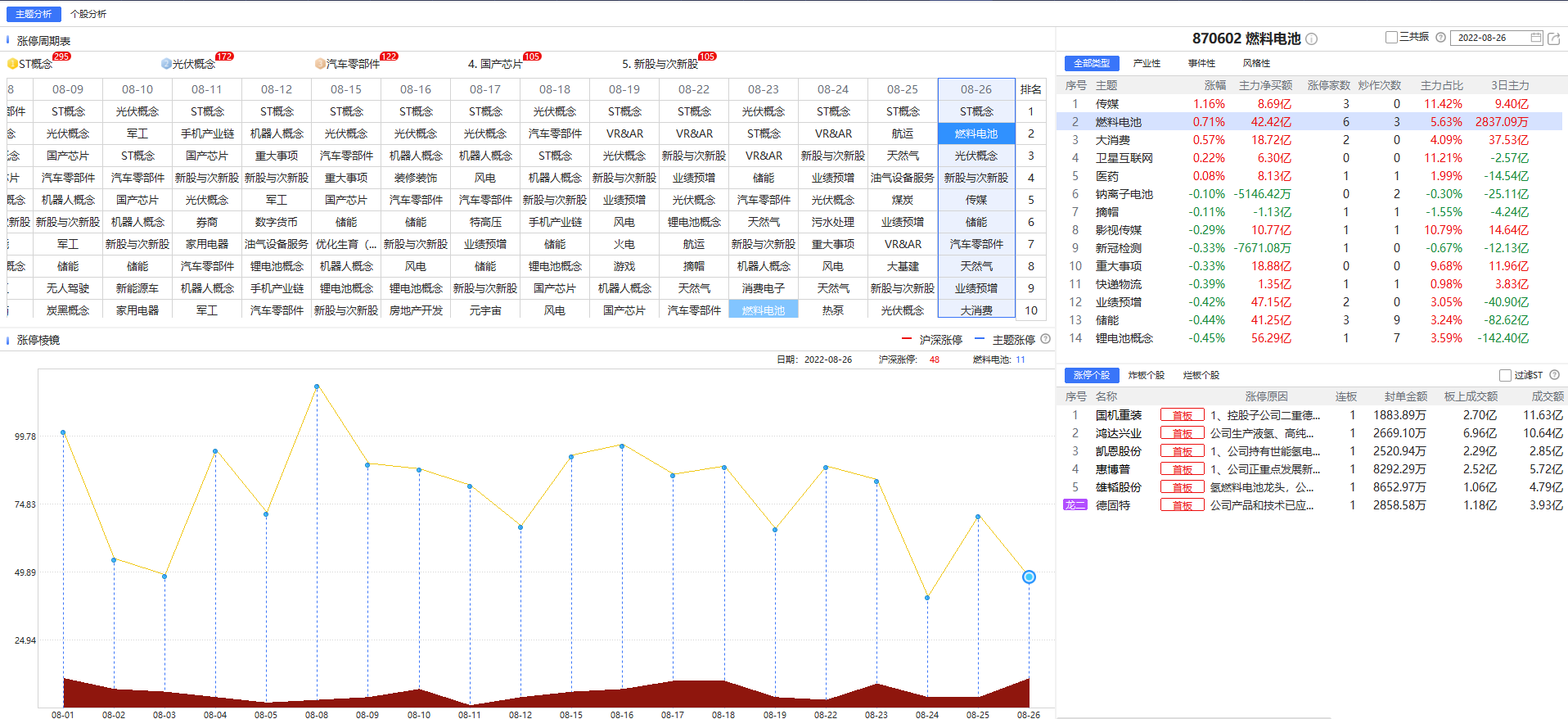The height and width of the screenshot is (719, 1568).
Task: Select the 产业性 filter tab
Action: [x=1147, y=63]
